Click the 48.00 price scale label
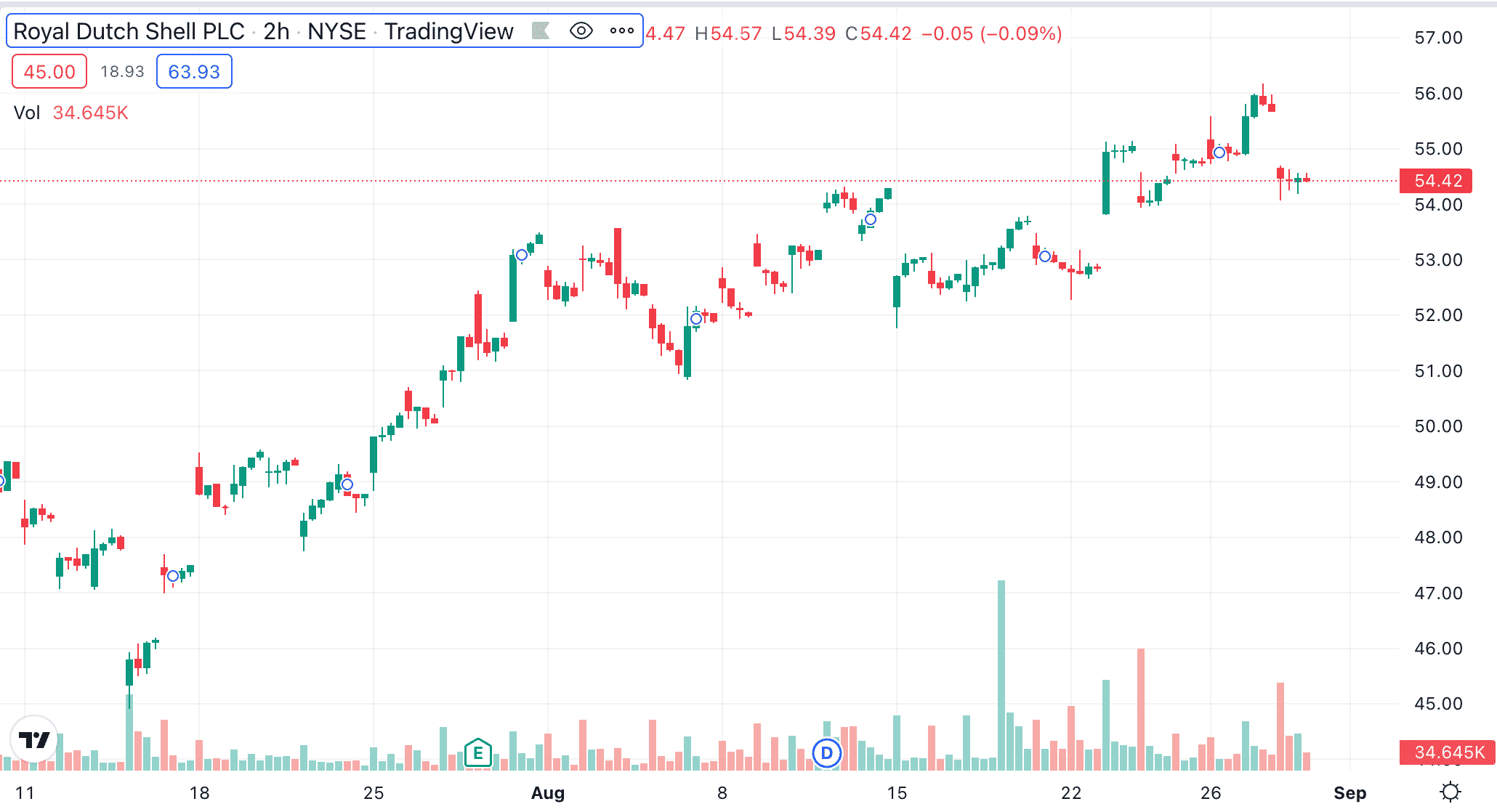This screenshot has width=1497, height=812. 1438,537
